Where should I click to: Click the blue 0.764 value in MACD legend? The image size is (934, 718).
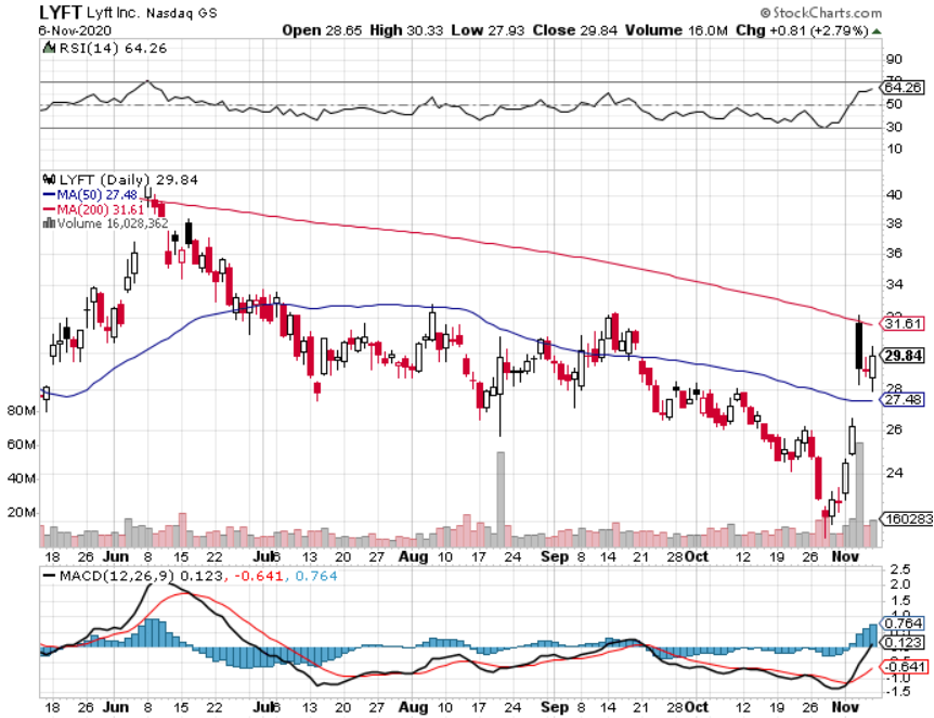(316, 576)
